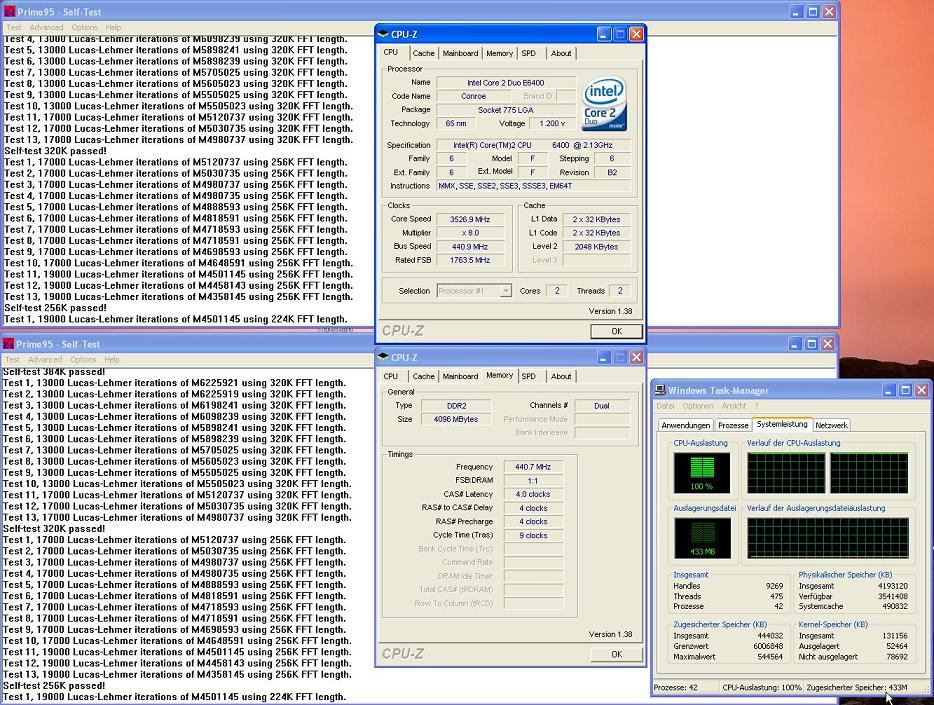The height and width of the screenshot is (705, 934).
Task: Switch to About tab in upper CPU-Z
Action: pyautogui.click(x=561, y=54)
